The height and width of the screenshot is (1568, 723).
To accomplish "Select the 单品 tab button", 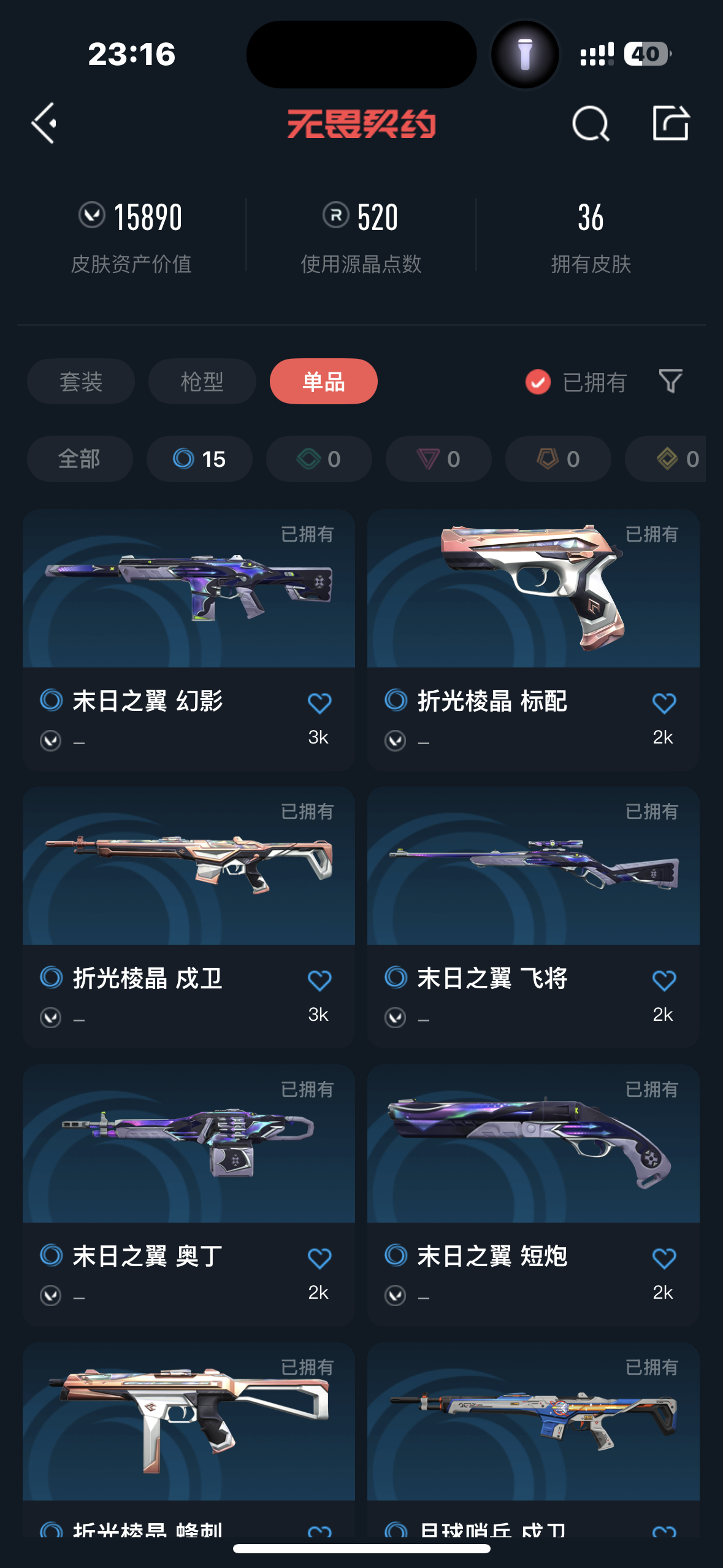I will [323, 382].
